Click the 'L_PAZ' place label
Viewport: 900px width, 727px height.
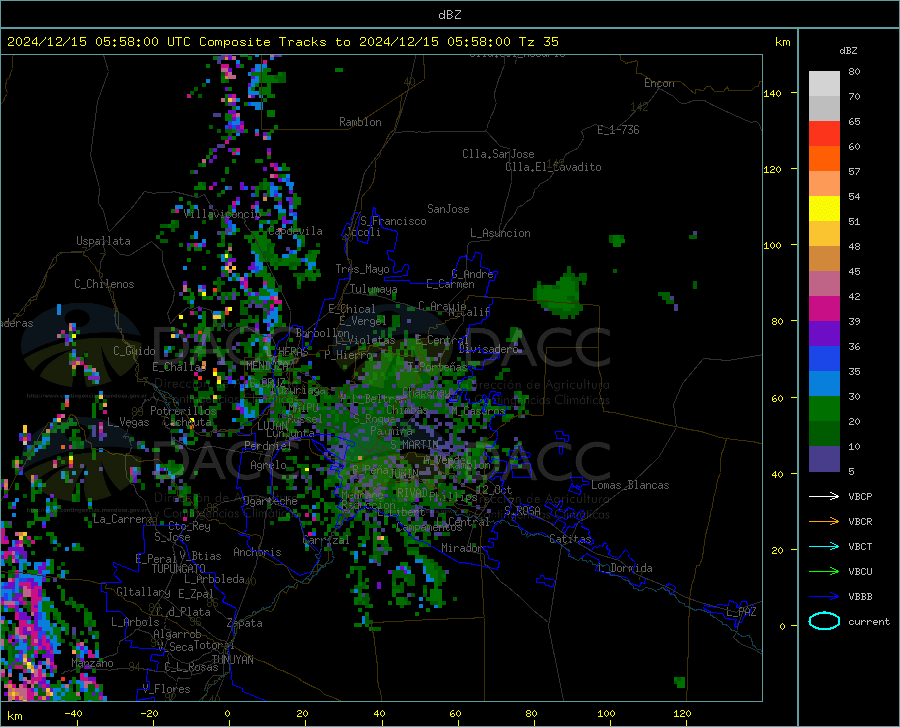click(x=741, y=612)
